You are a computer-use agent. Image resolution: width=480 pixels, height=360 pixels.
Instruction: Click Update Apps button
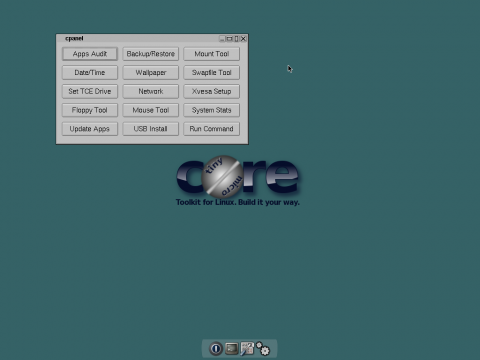tap(90, 129)
